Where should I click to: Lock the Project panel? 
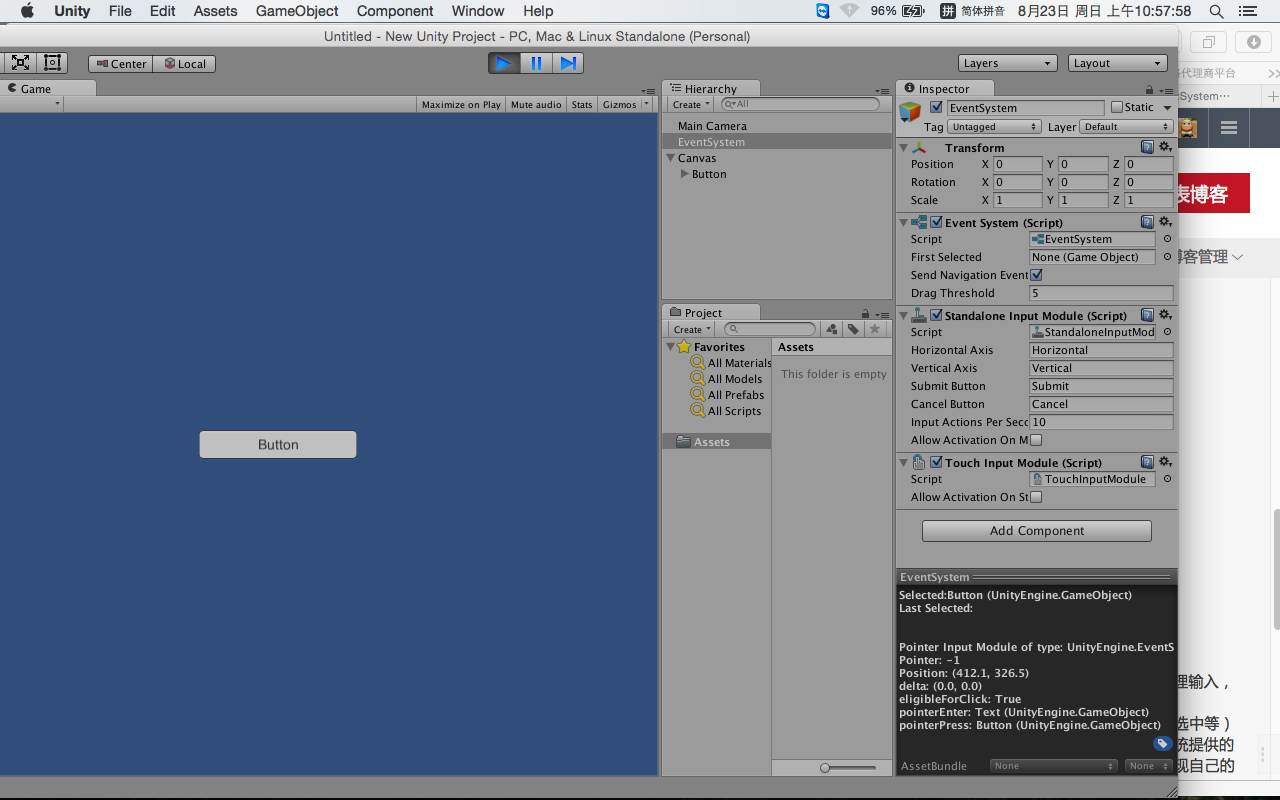[865, 313]
